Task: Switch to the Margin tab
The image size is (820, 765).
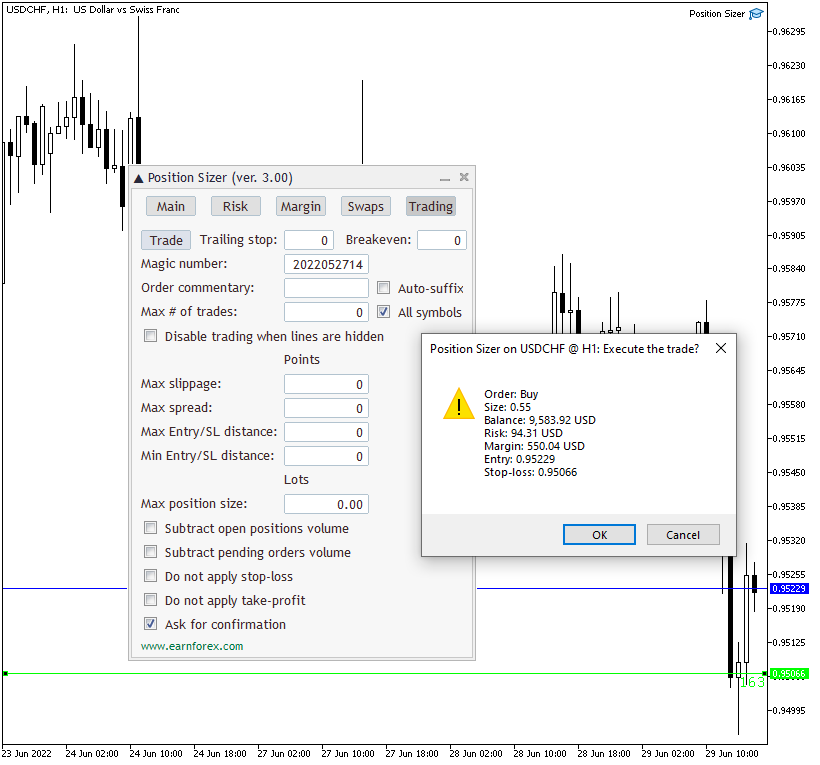Action: [x=300, y=206]
